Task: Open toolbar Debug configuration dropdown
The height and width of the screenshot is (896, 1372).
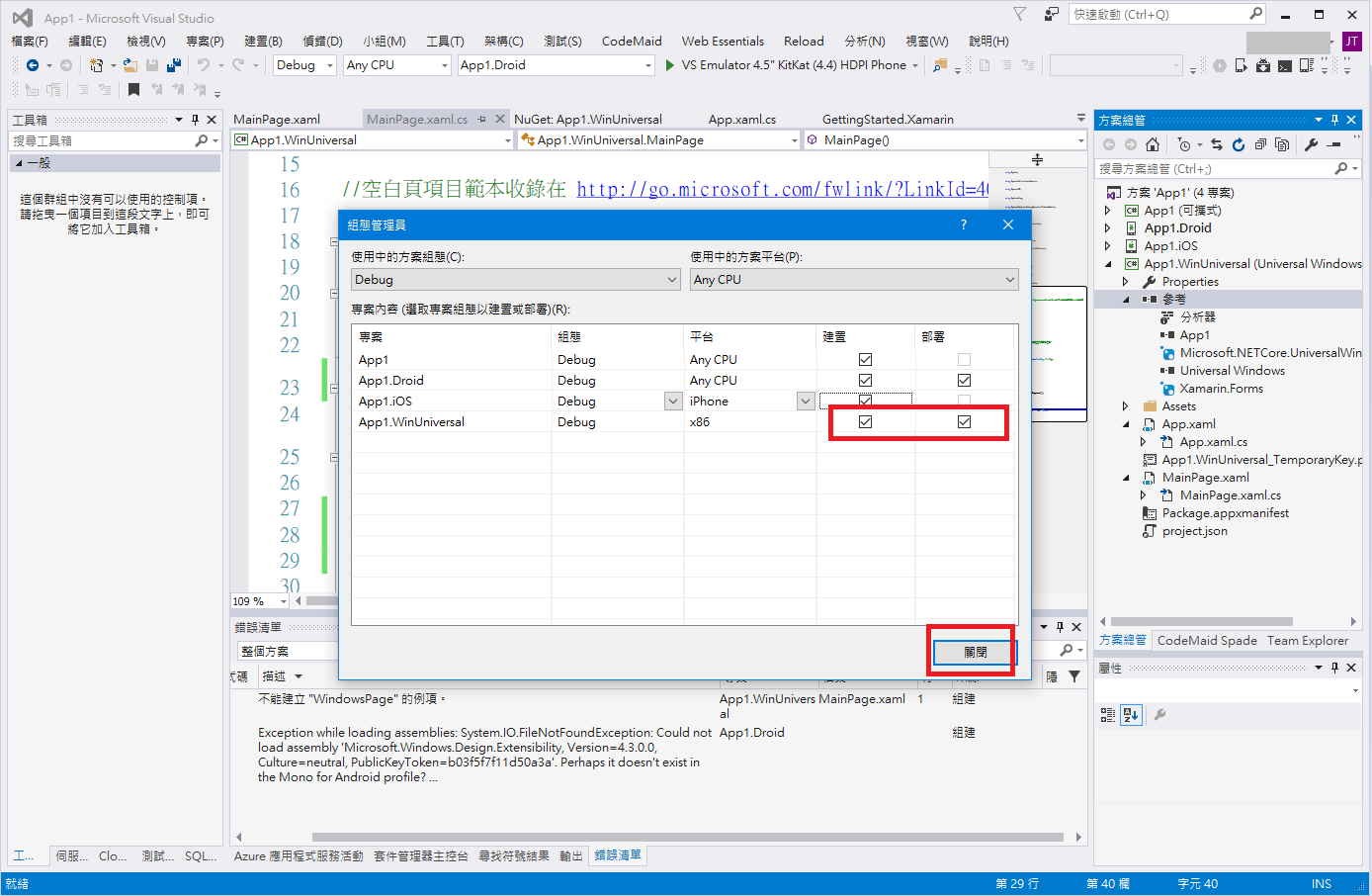Action: tap(304, 65)
